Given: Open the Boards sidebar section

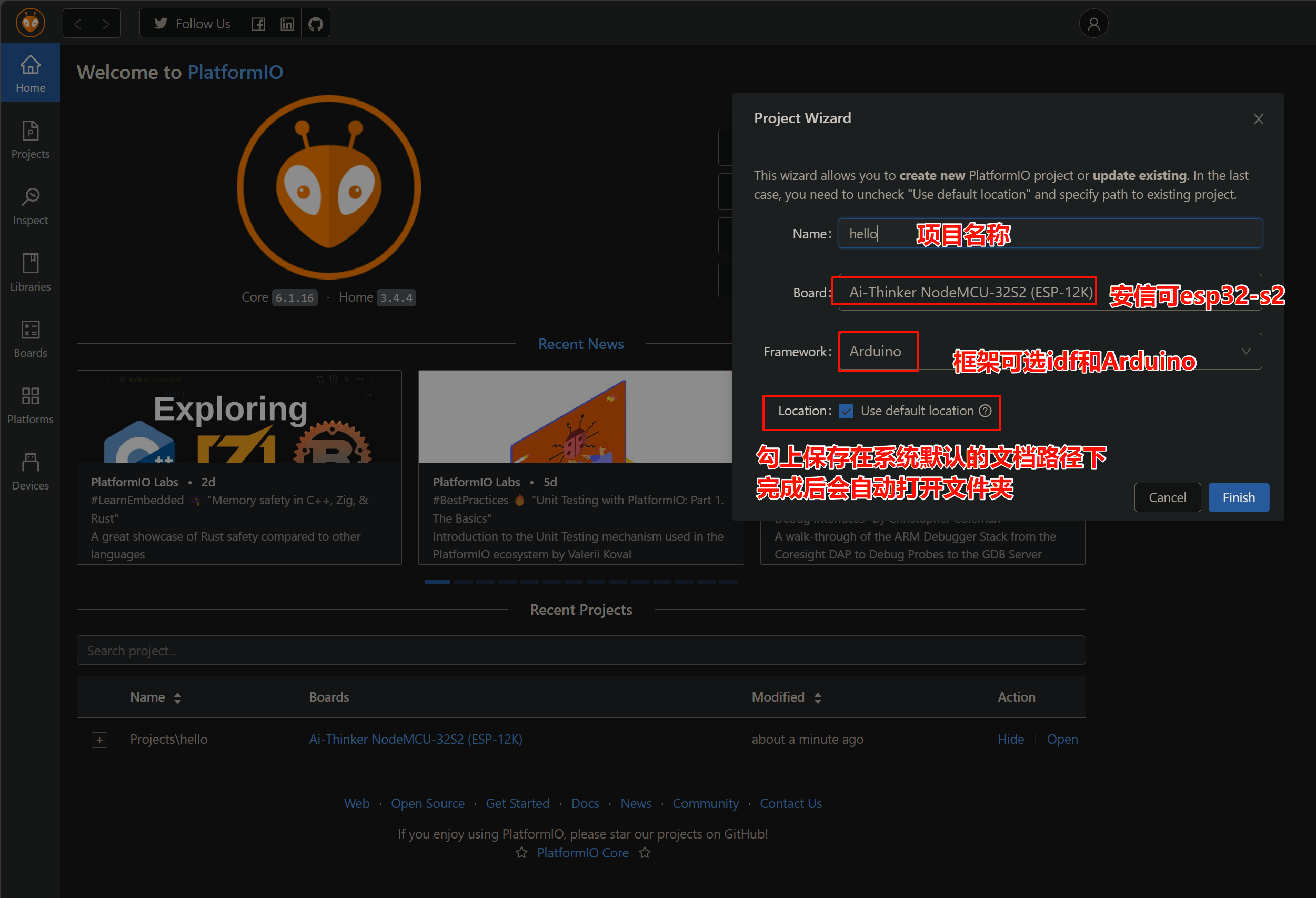Looking at the screenshot, I should pyautogui.click(x=30, y=339).
